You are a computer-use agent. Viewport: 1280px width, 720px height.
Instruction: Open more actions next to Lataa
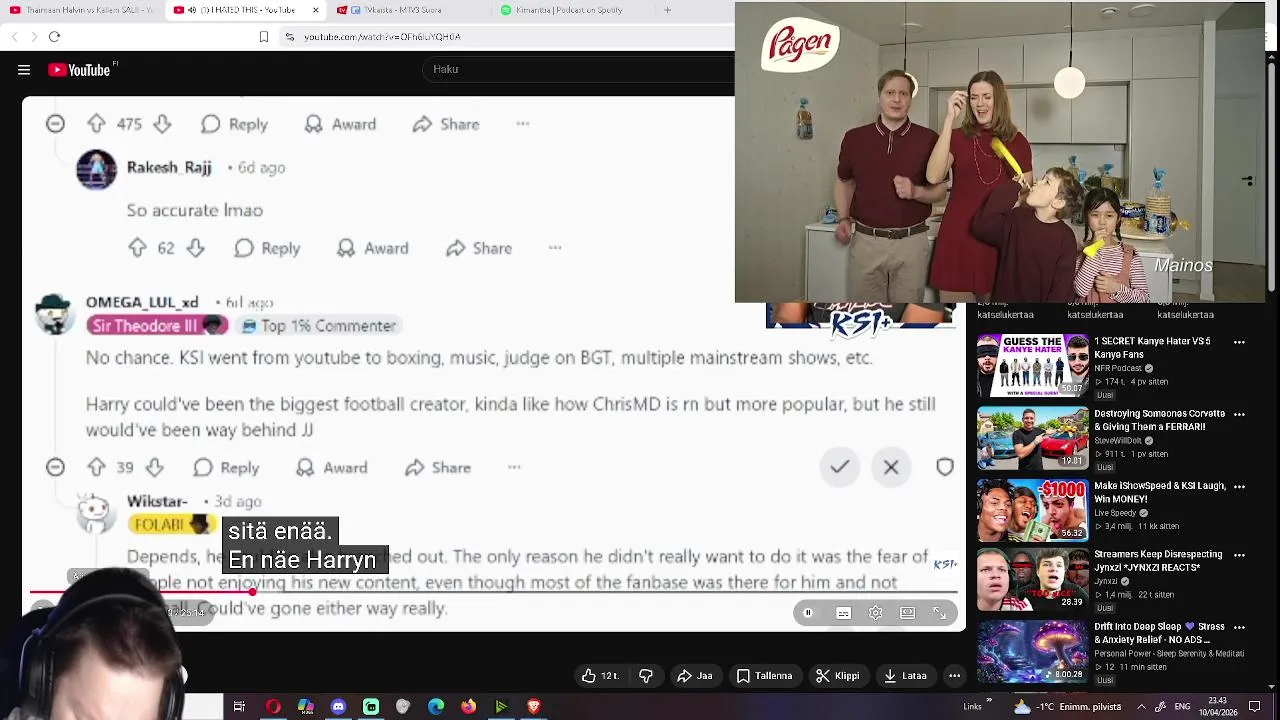pos(954,676)
